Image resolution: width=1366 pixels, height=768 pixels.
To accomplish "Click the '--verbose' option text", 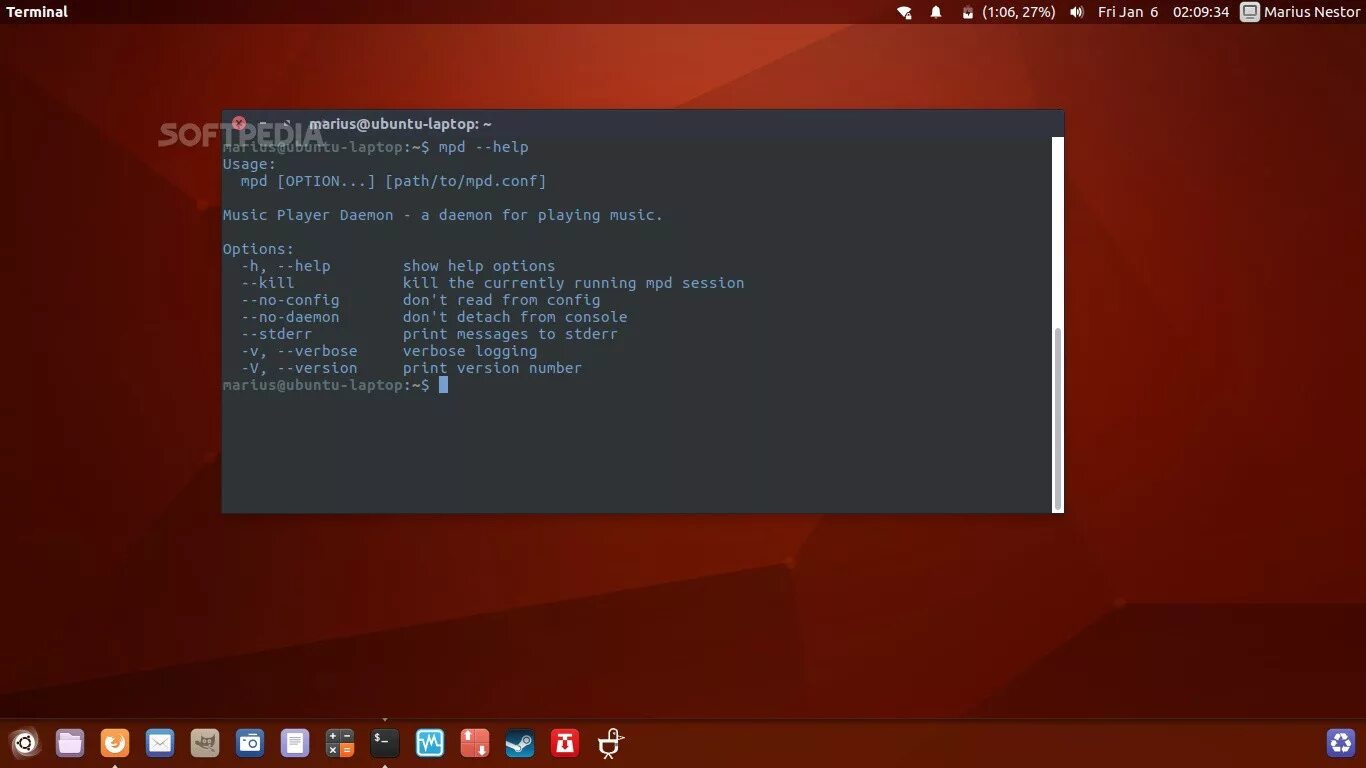I will (x=317, y=351).
